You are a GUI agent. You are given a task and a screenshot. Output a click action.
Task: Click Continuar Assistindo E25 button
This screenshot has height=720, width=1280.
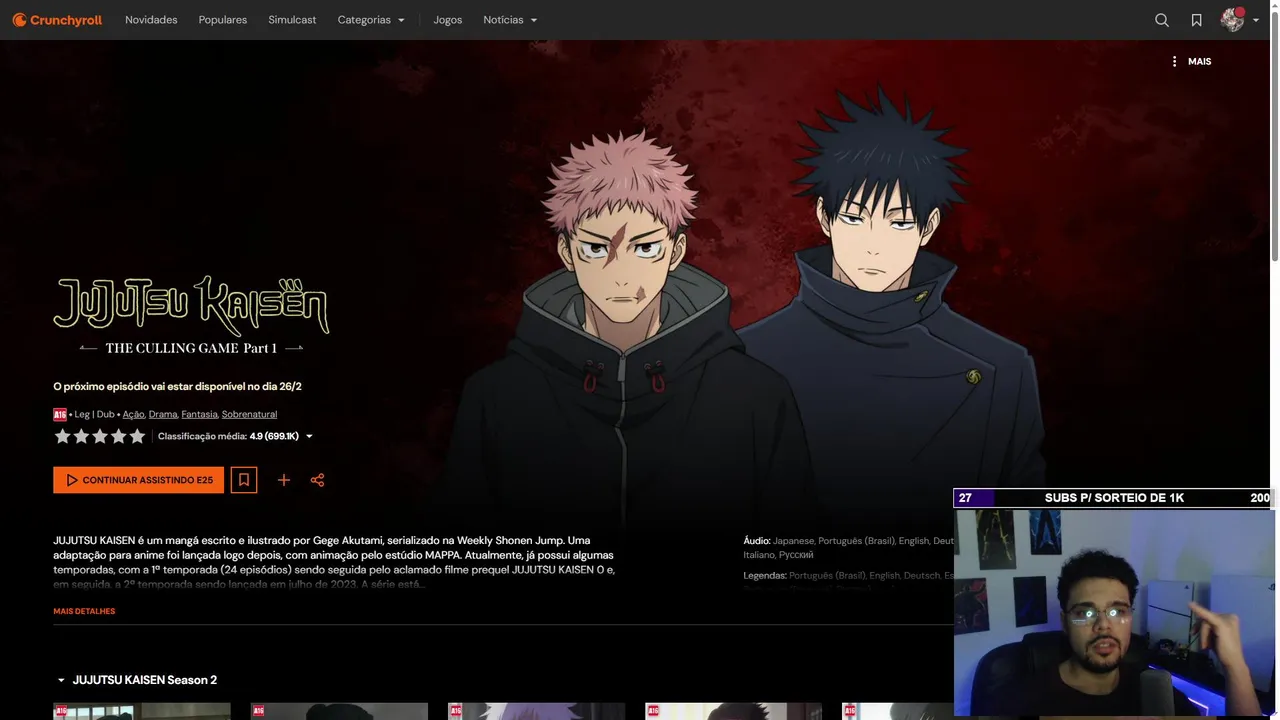(x=139, y=480)
